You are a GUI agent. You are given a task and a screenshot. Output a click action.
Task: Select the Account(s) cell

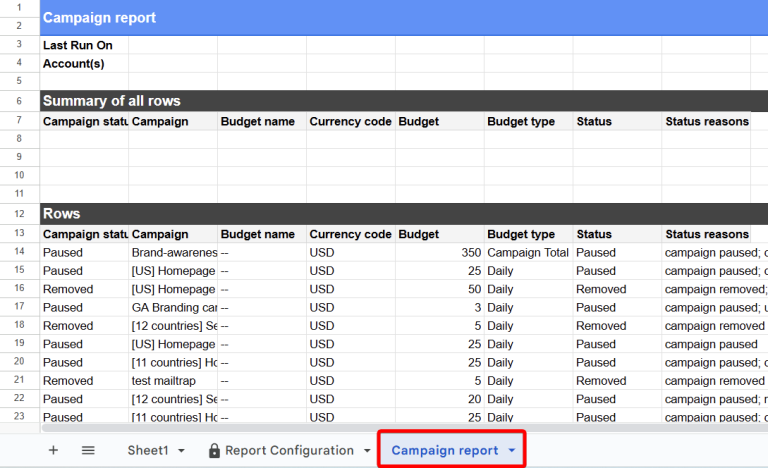tap(84, 64)
